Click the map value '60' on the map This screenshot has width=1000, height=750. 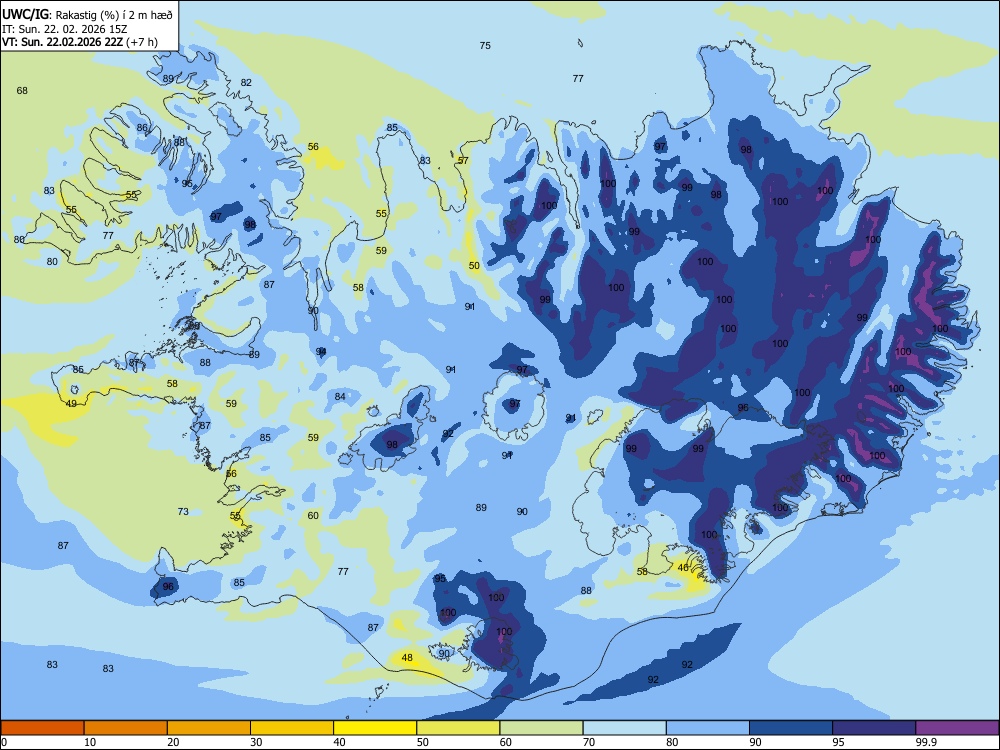[x=313, y=515]
